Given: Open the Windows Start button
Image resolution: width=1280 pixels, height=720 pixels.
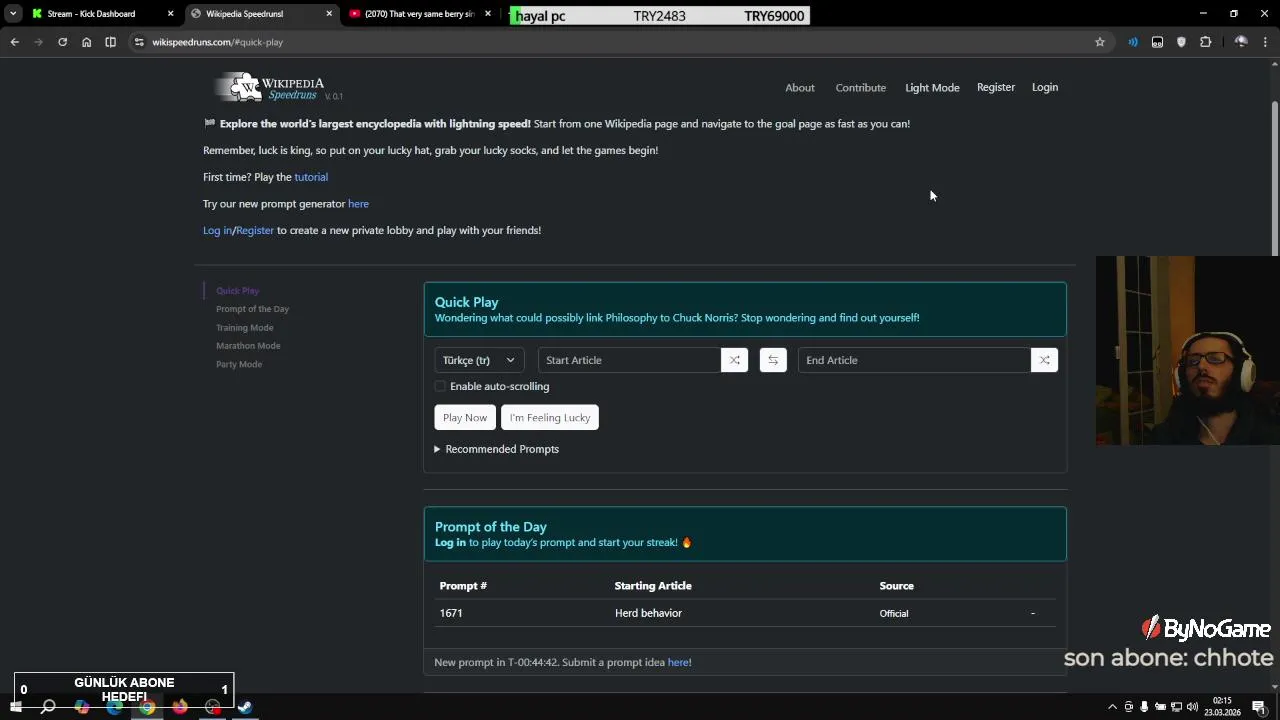Looking at the screenshot, I should tap(15, 707).
